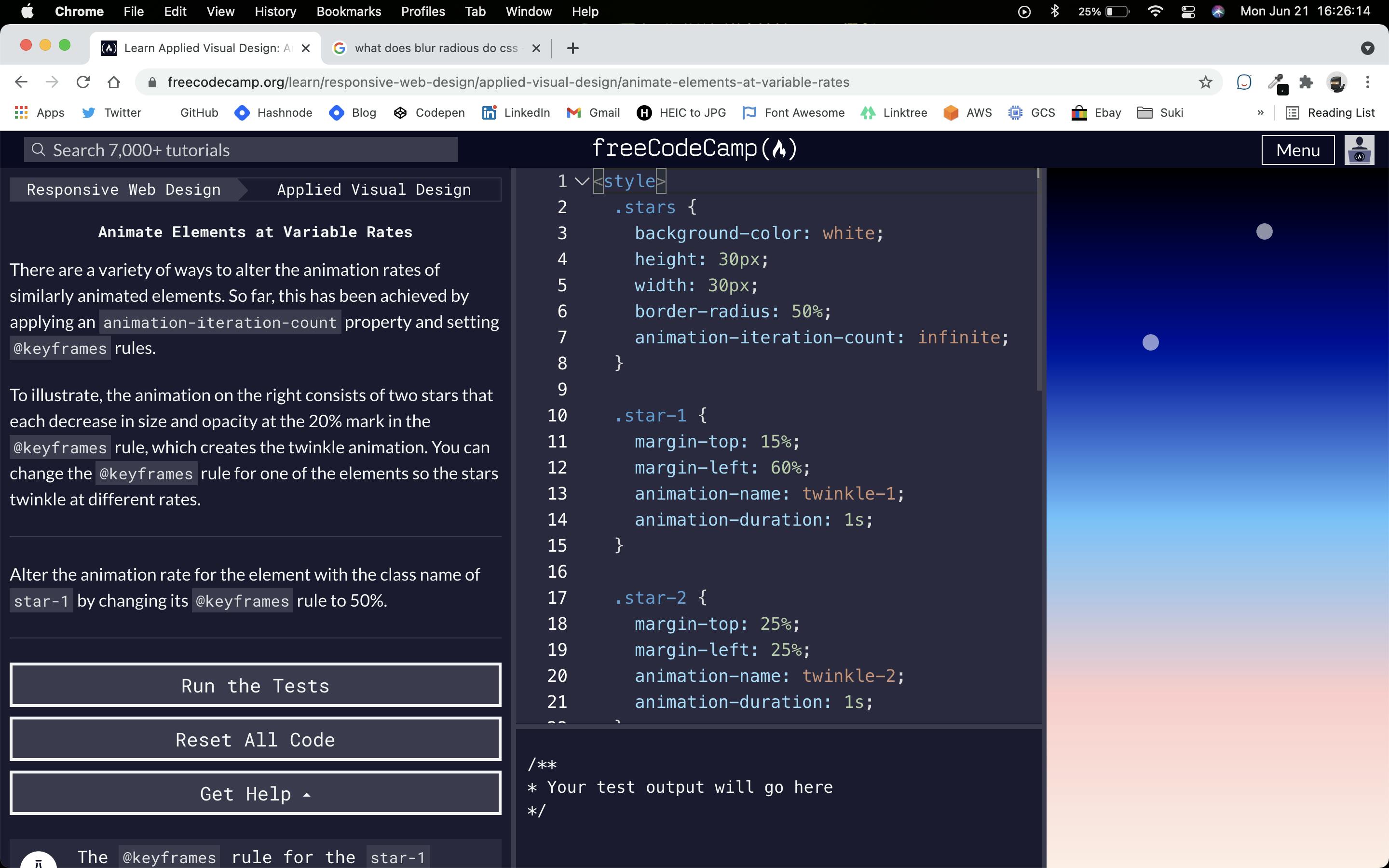Open the Suki bookmarks folder
The width and height of the screenshot is (1389, 868).
(1160, 112)
